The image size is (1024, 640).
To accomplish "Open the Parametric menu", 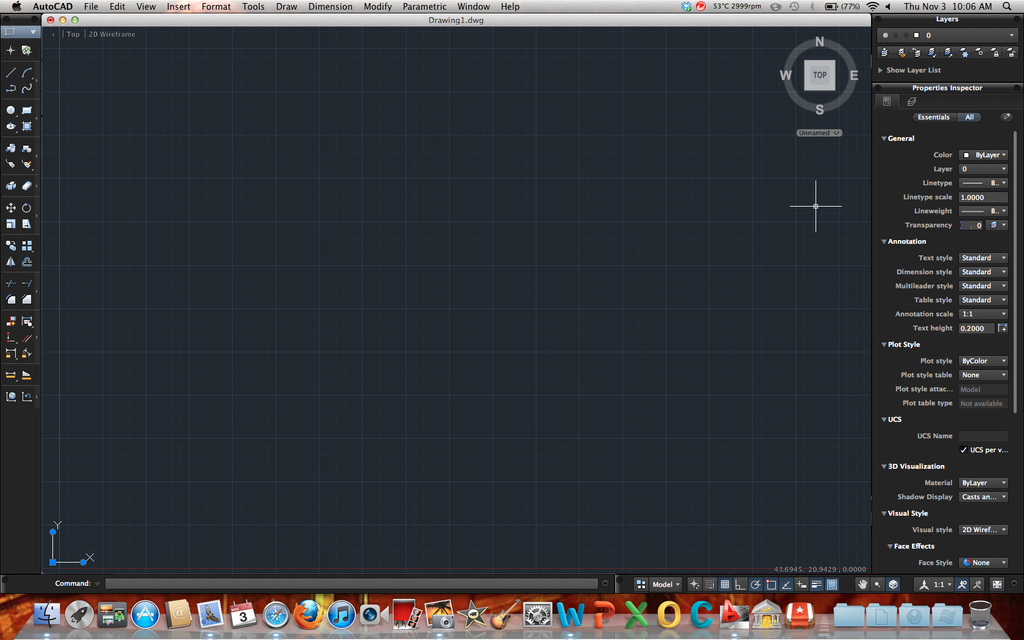I will [x=424, y=7].
